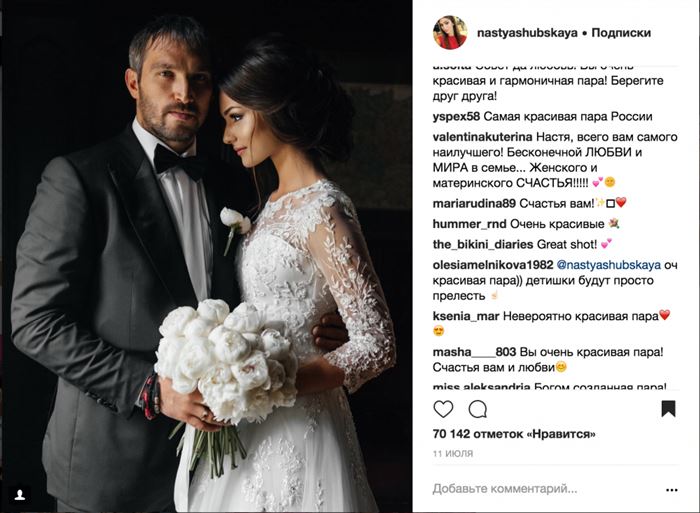Open the nastyashubskaya username in the header

pyautogui.click(x=527, y=33)
